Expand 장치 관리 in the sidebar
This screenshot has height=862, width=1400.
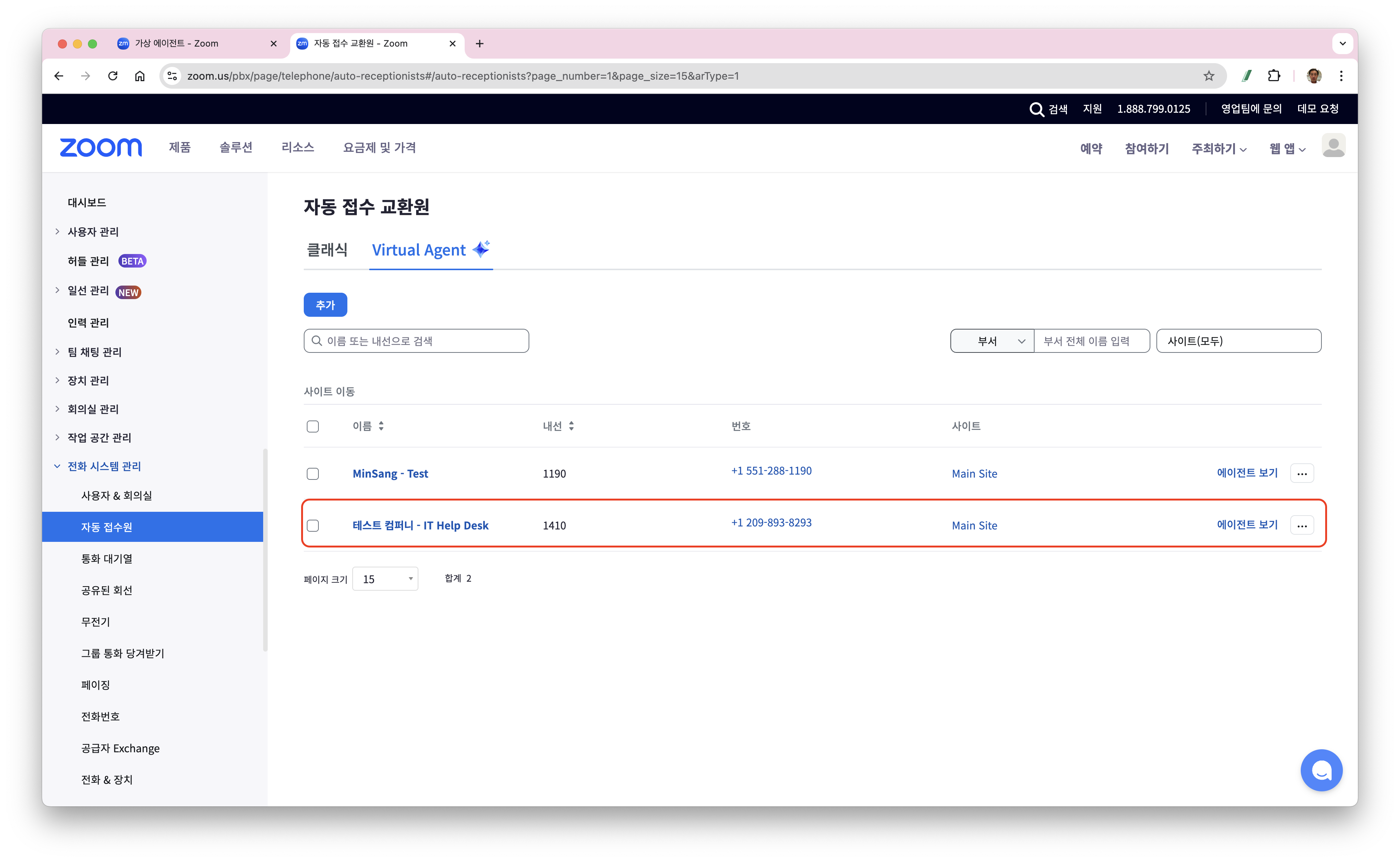tap(57, 380)
